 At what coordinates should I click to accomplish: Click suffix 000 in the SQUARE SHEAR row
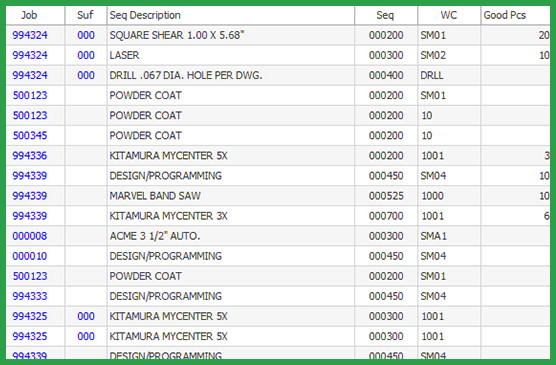86,35
